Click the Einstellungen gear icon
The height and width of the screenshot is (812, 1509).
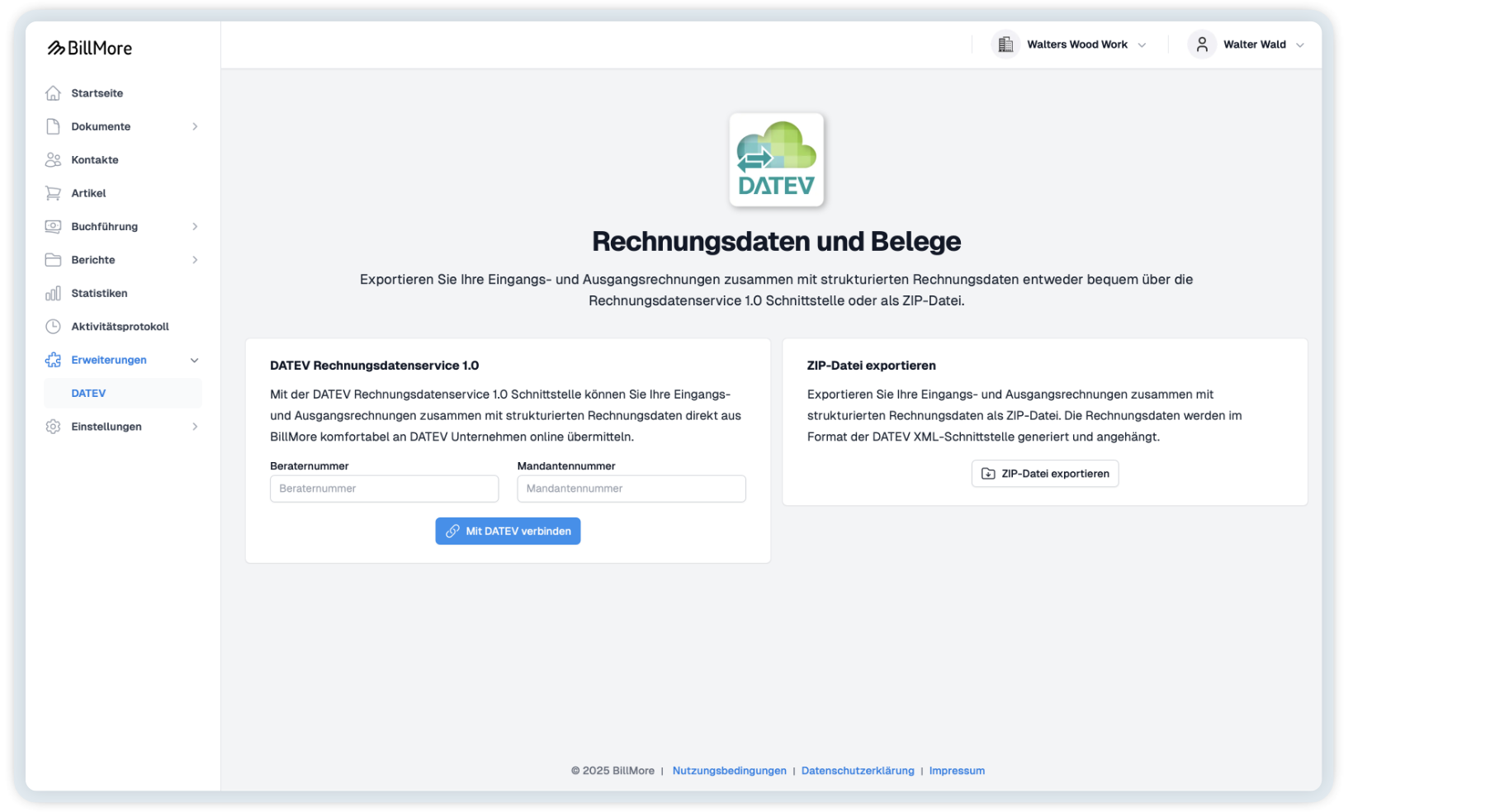coord(54,427)
